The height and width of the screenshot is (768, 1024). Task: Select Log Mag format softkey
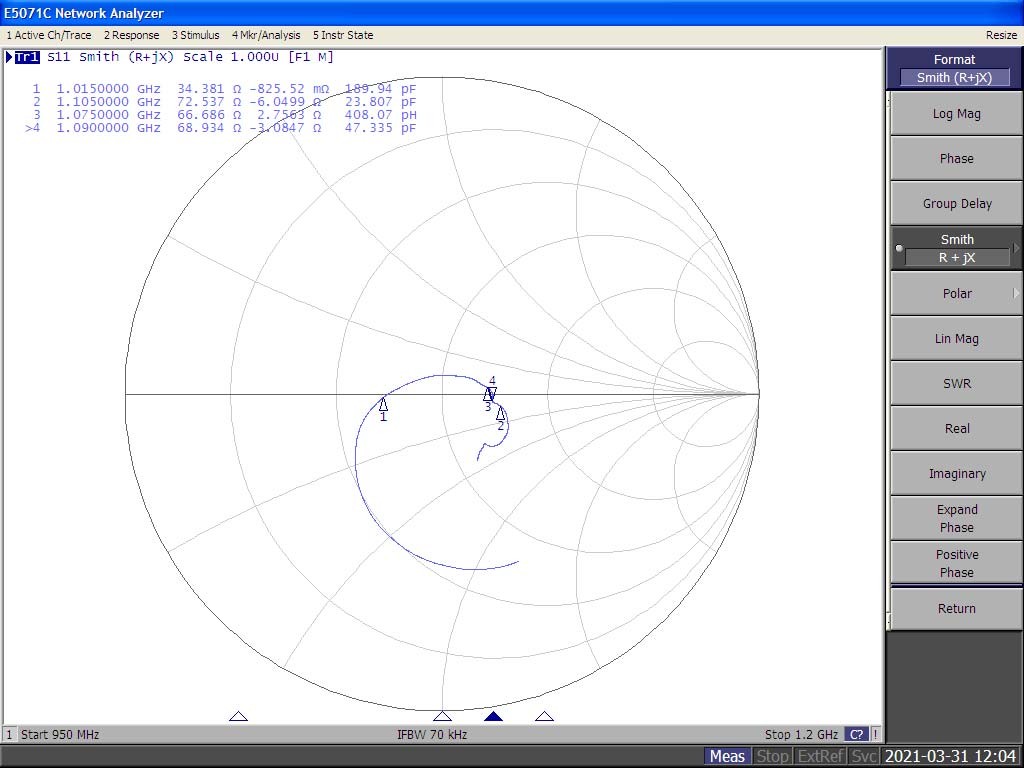pyautogui.click(x=956, y=114)
